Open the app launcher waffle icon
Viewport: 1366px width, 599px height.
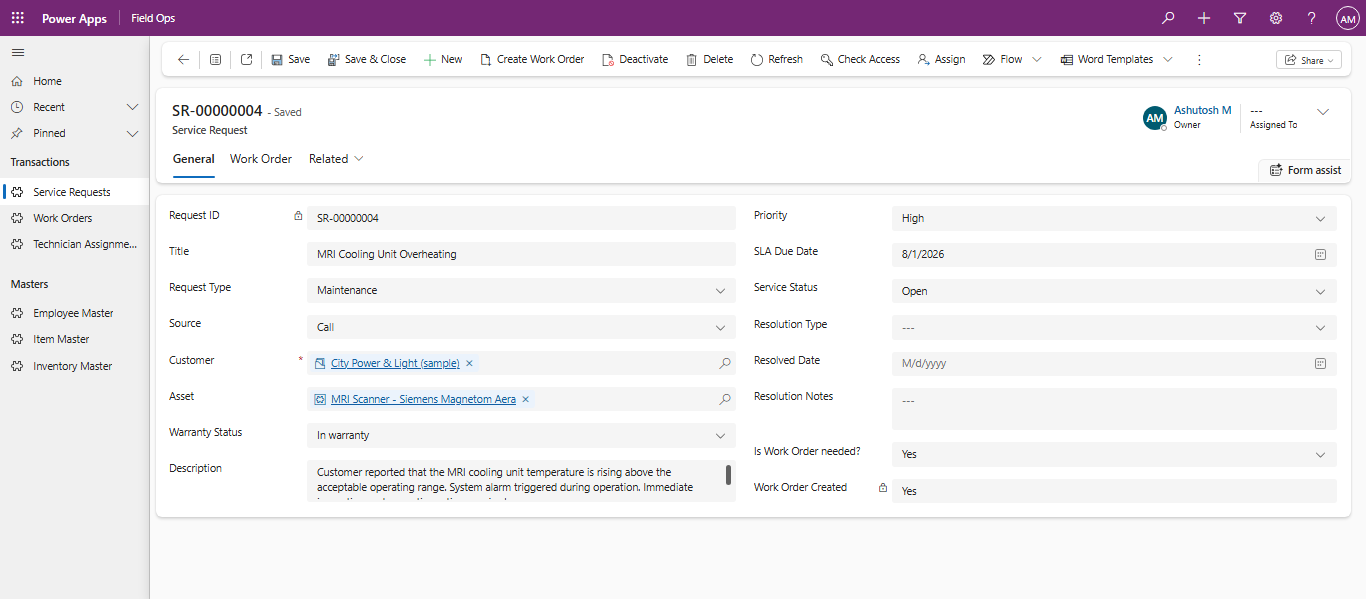pos(18,18)
